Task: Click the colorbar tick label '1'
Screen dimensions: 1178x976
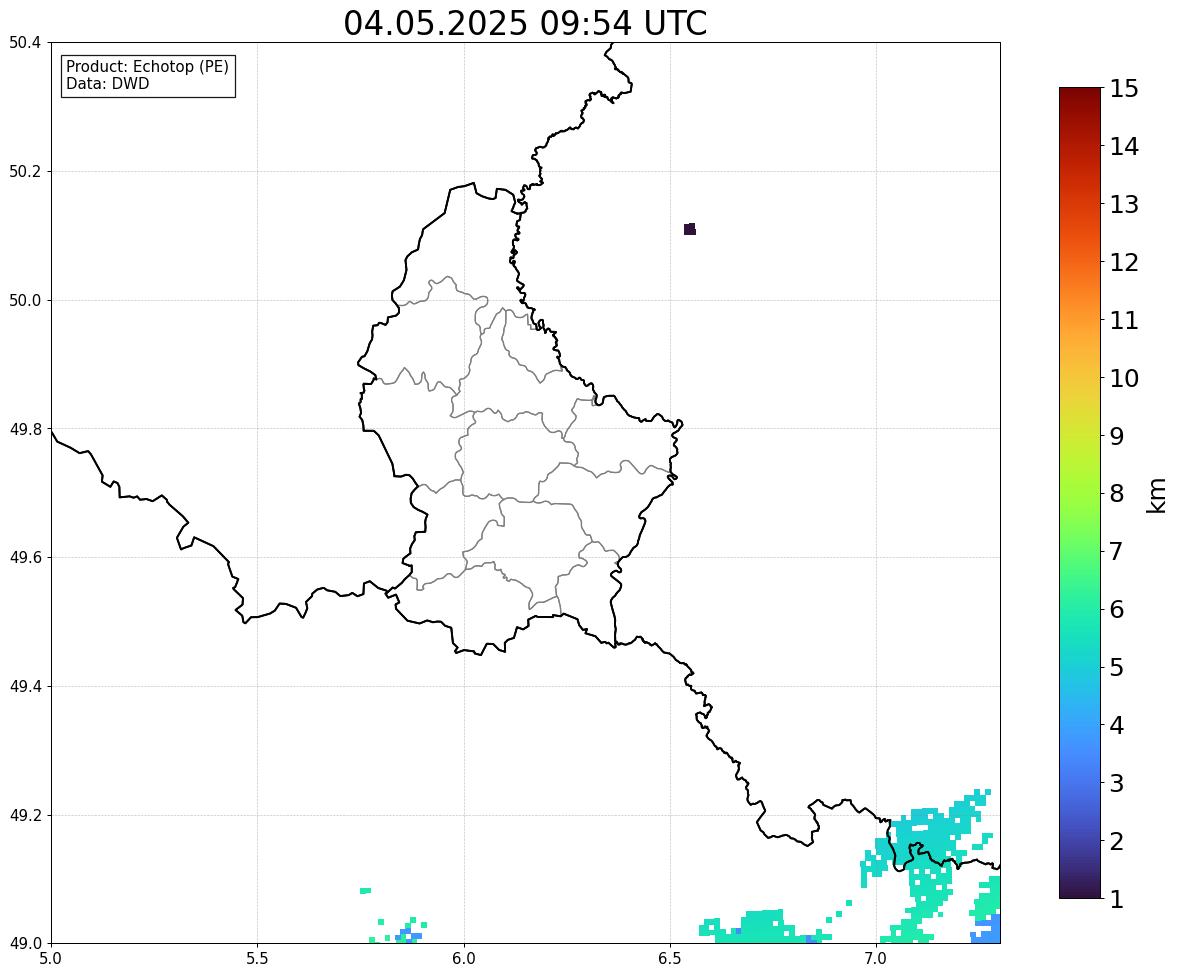Action: pyautogui.click(x=1116, y=899)
